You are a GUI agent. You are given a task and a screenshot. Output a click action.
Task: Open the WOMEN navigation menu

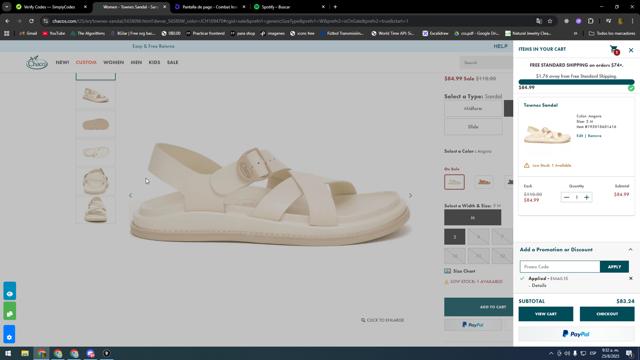(113, 62)
